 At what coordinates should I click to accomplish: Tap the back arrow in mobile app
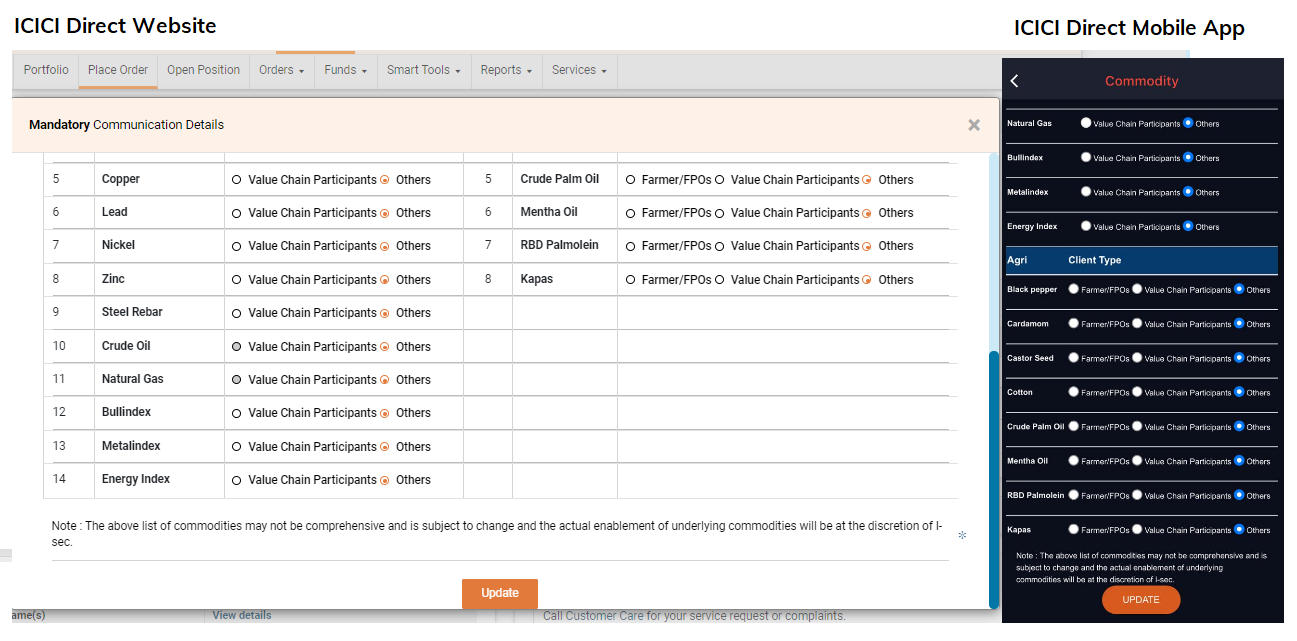point(1015,81)
